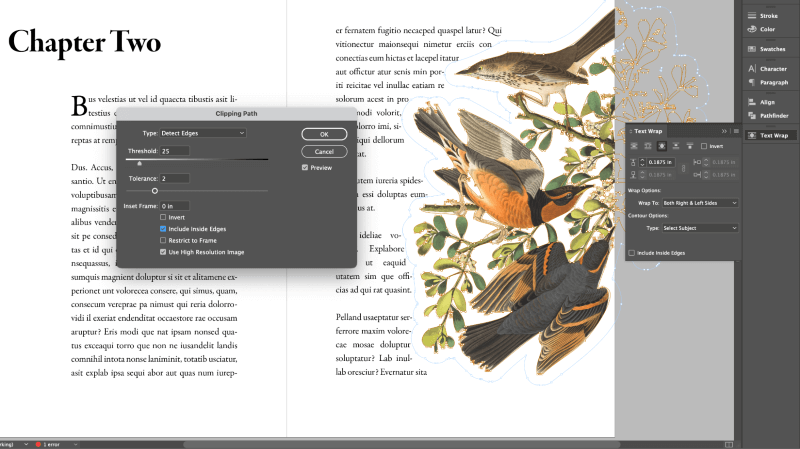Click the '1 error' status text
Screen dimensions: 800x449
click(x=52, y=444)
